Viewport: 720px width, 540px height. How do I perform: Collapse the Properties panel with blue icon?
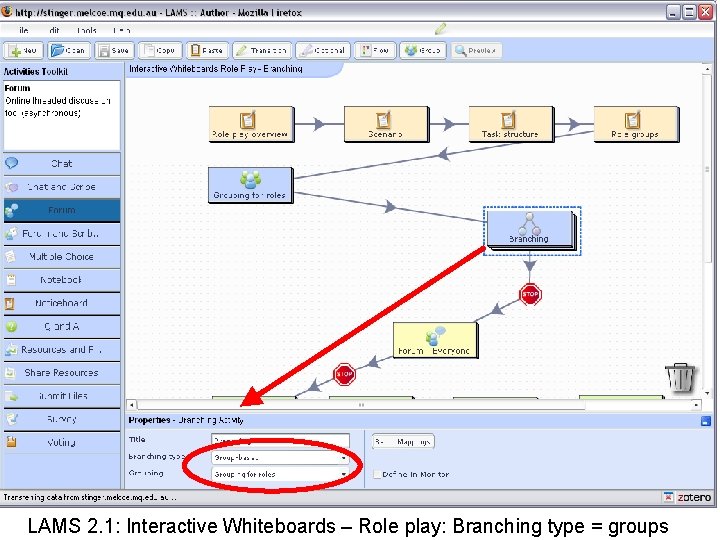point(706,421)
